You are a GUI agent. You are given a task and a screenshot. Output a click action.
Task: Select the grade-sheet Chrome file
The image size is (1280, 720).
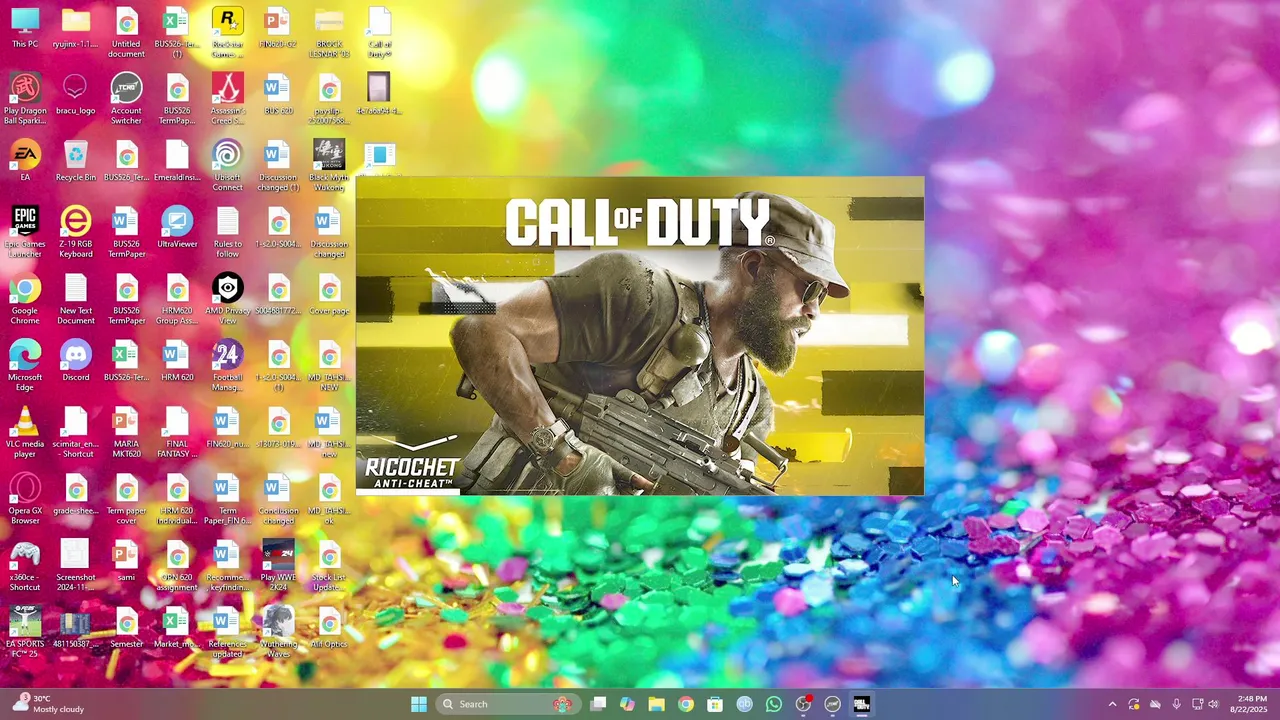tap(76, 496)
